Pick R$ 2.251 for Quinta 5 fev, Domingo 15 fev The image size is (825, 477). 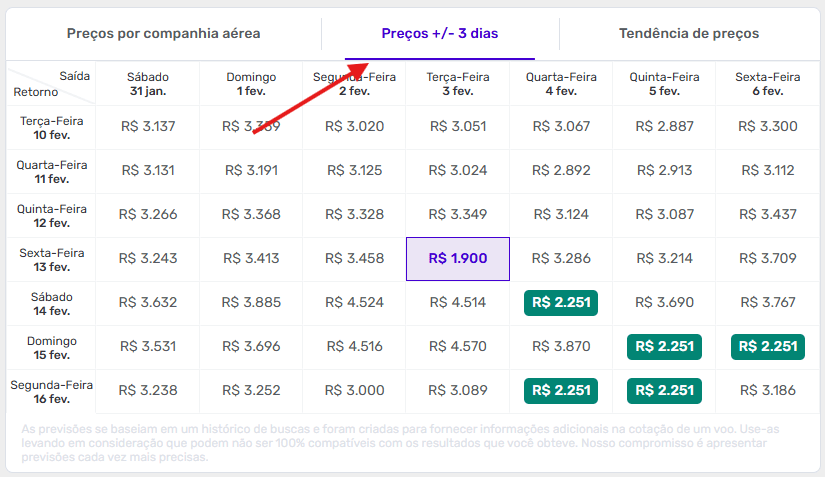click(664, 347)
